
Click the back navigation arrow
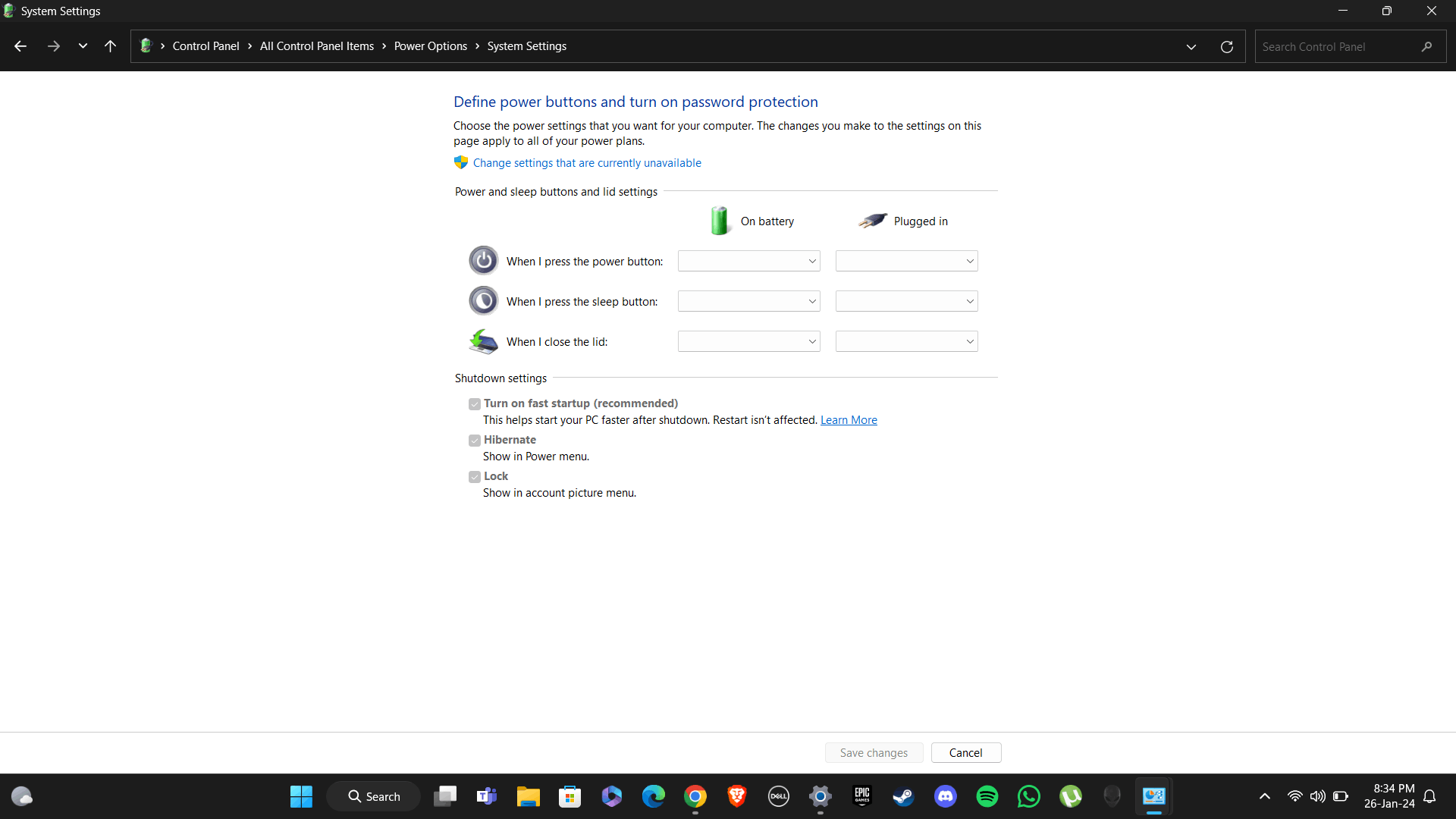coord(20,46)
